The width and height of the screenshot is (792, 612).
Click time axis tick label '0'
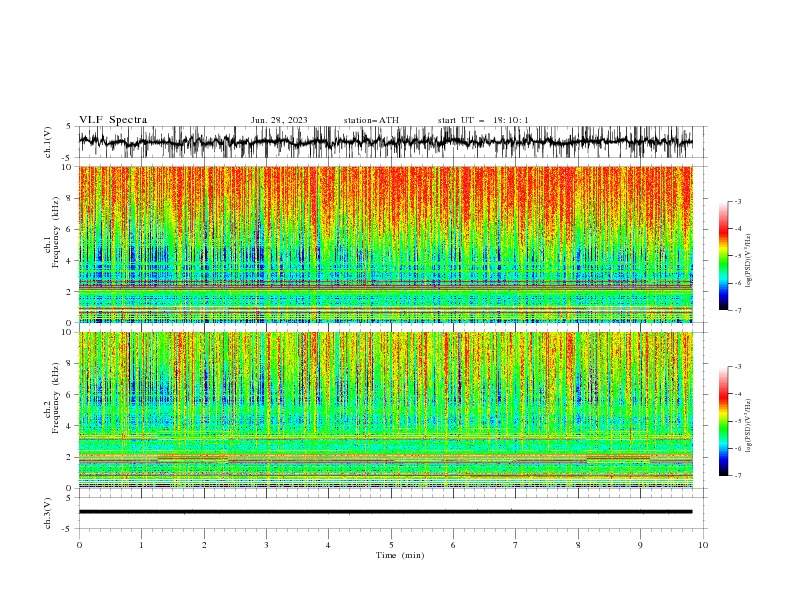(79, 545)
